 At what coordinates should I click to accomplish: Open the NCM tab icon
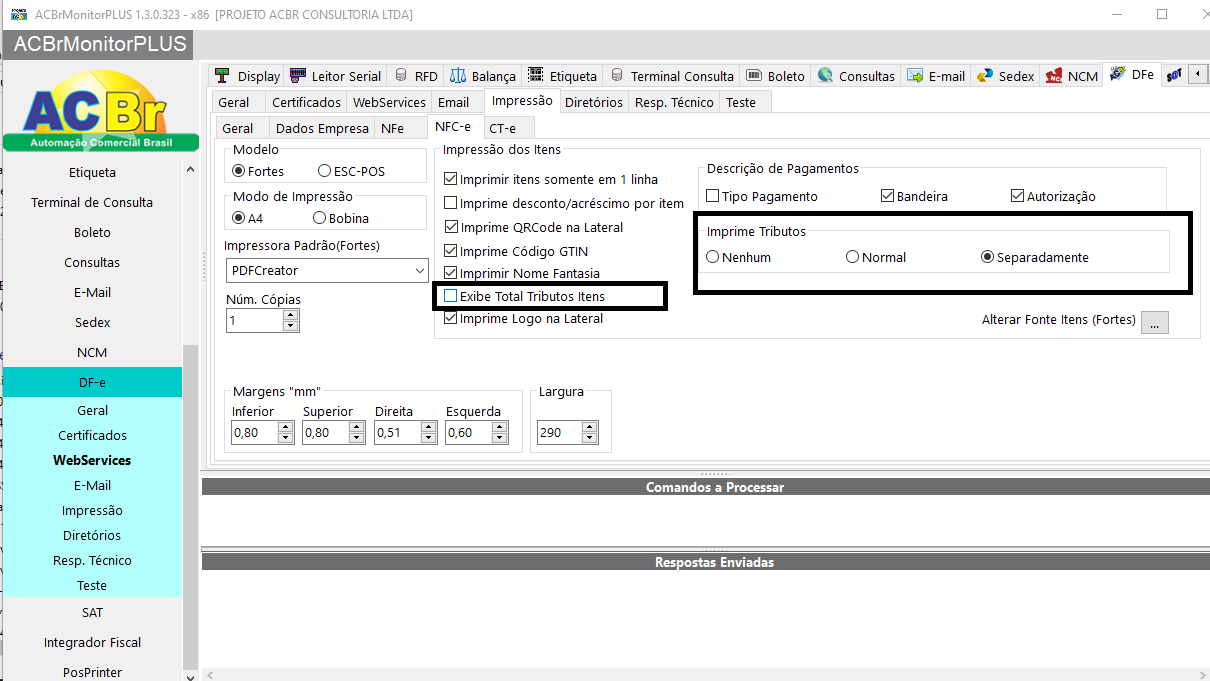coord(1054,75)
